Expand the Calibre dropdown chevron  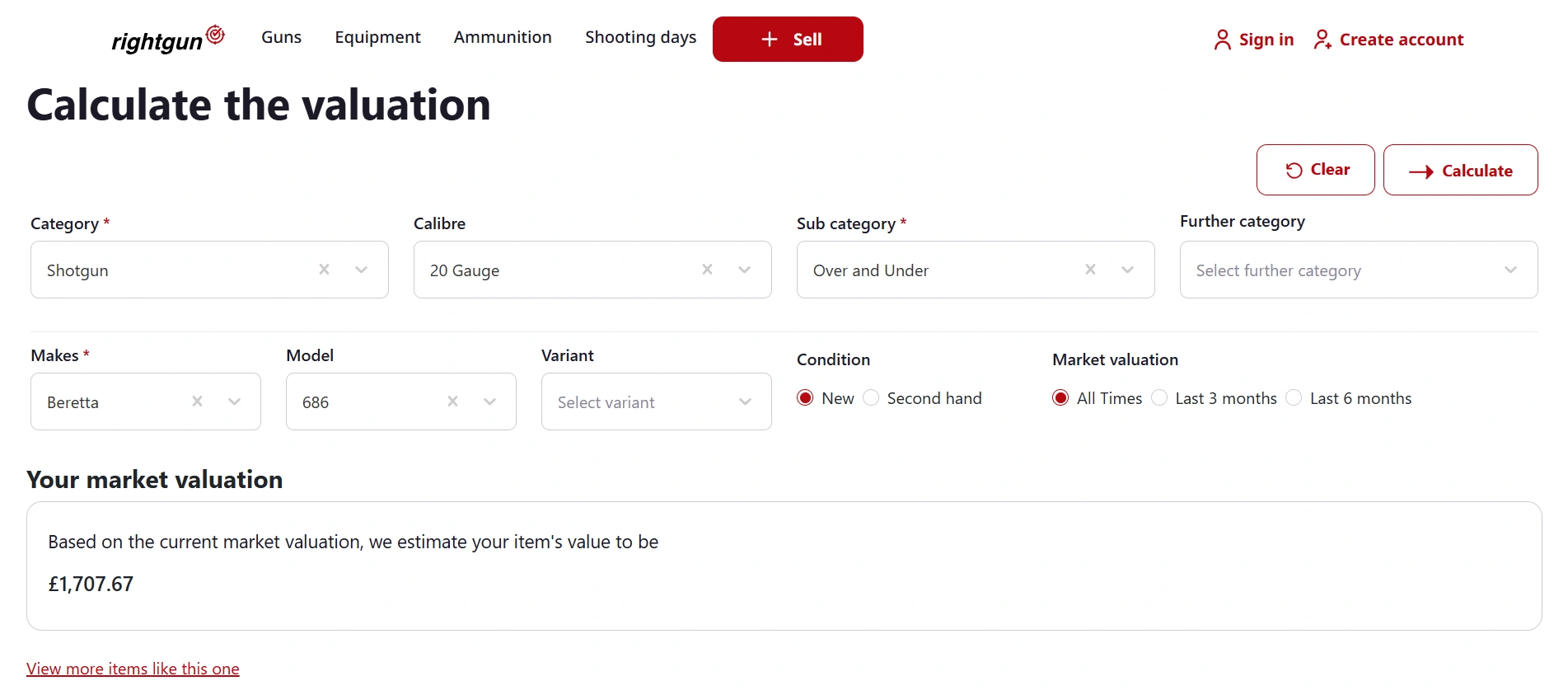[744, 270]
